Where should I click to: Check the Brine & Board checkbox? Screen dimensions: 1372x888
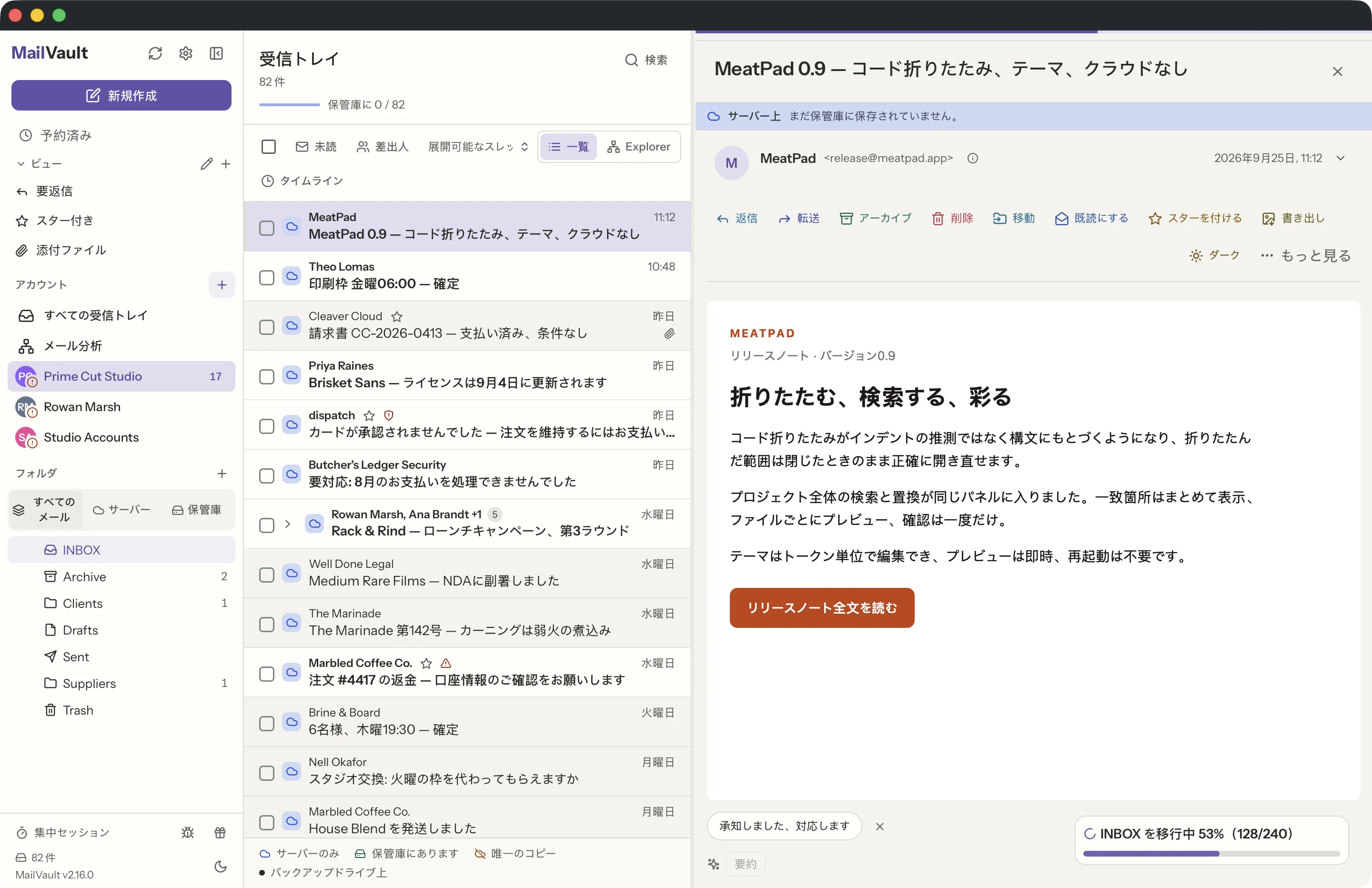(x=266, y=723)
